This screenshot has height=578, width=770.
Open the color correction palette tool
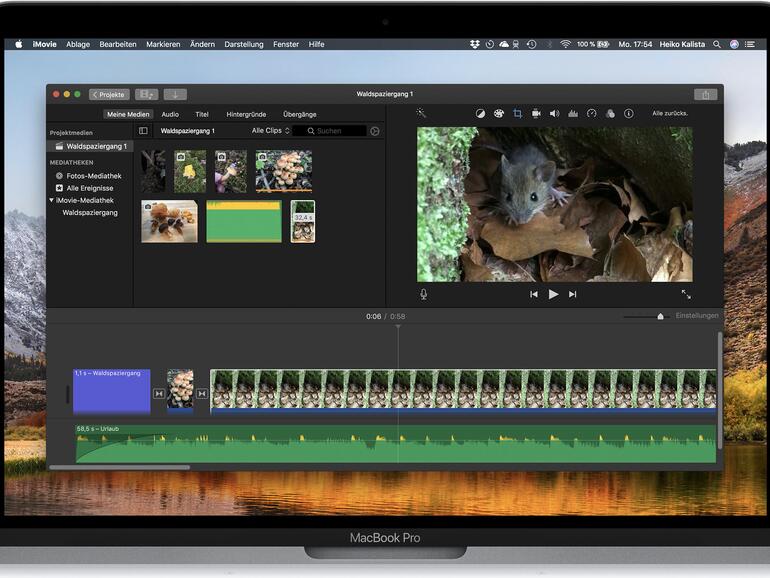[x=499, y=113]
